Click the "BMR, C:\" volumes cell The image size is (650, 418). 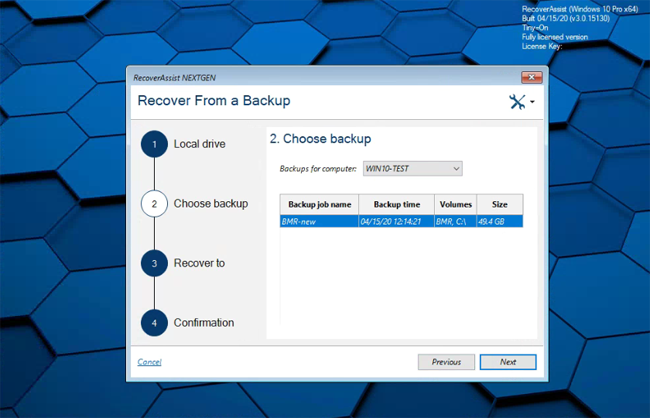coord(456,221)
